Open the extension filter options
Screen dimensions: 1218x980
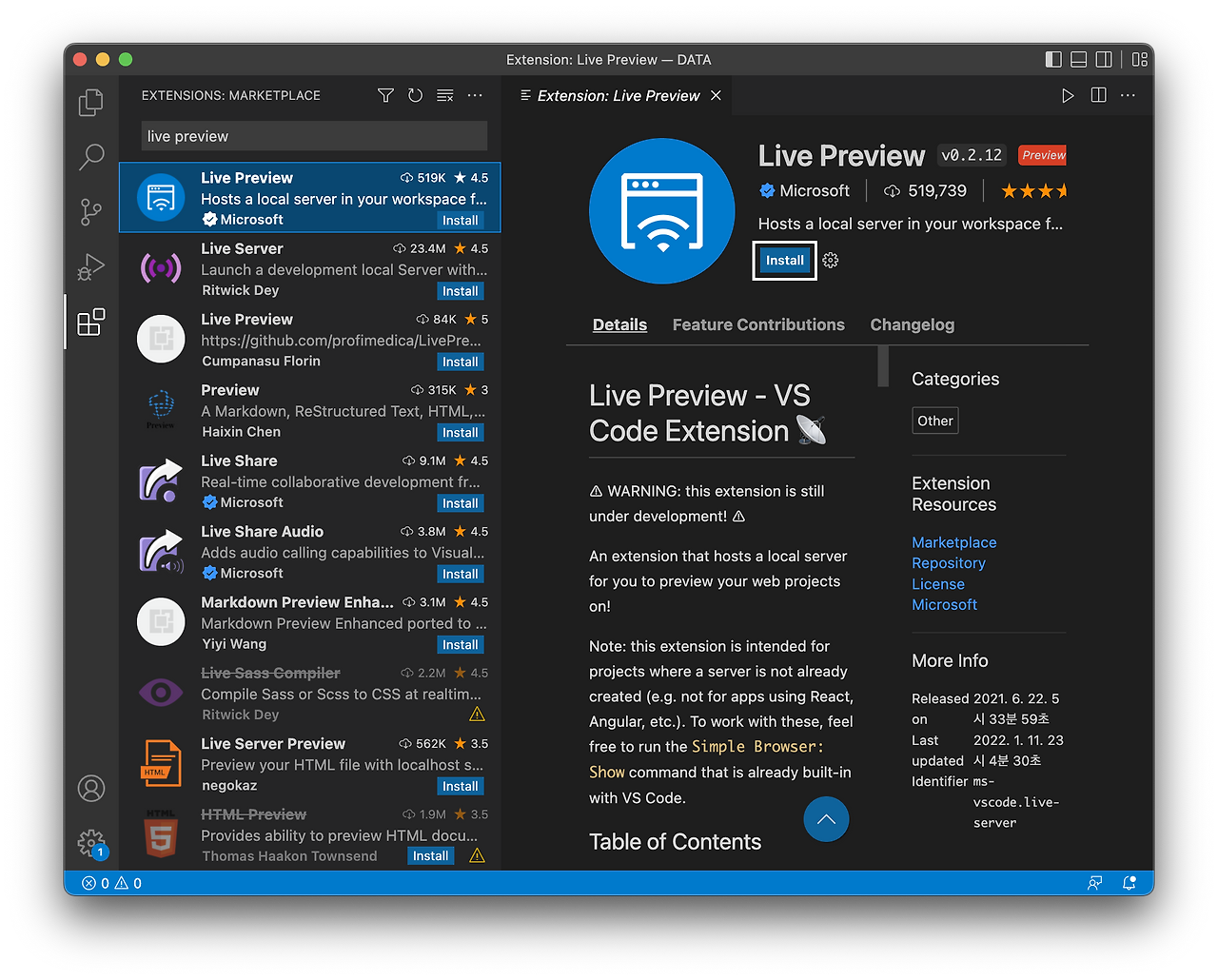[x=385, y=95]
